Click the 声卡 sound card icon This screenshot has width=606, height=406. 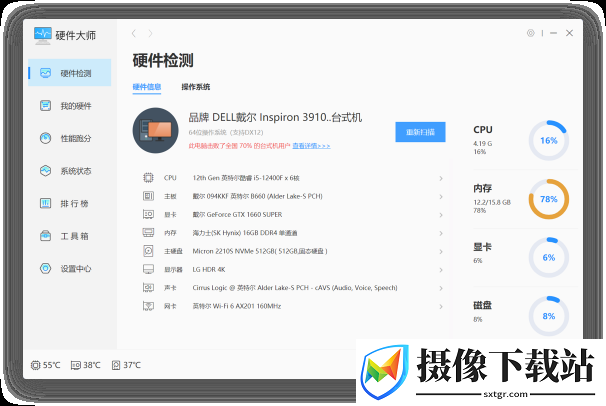coord(148,287)
